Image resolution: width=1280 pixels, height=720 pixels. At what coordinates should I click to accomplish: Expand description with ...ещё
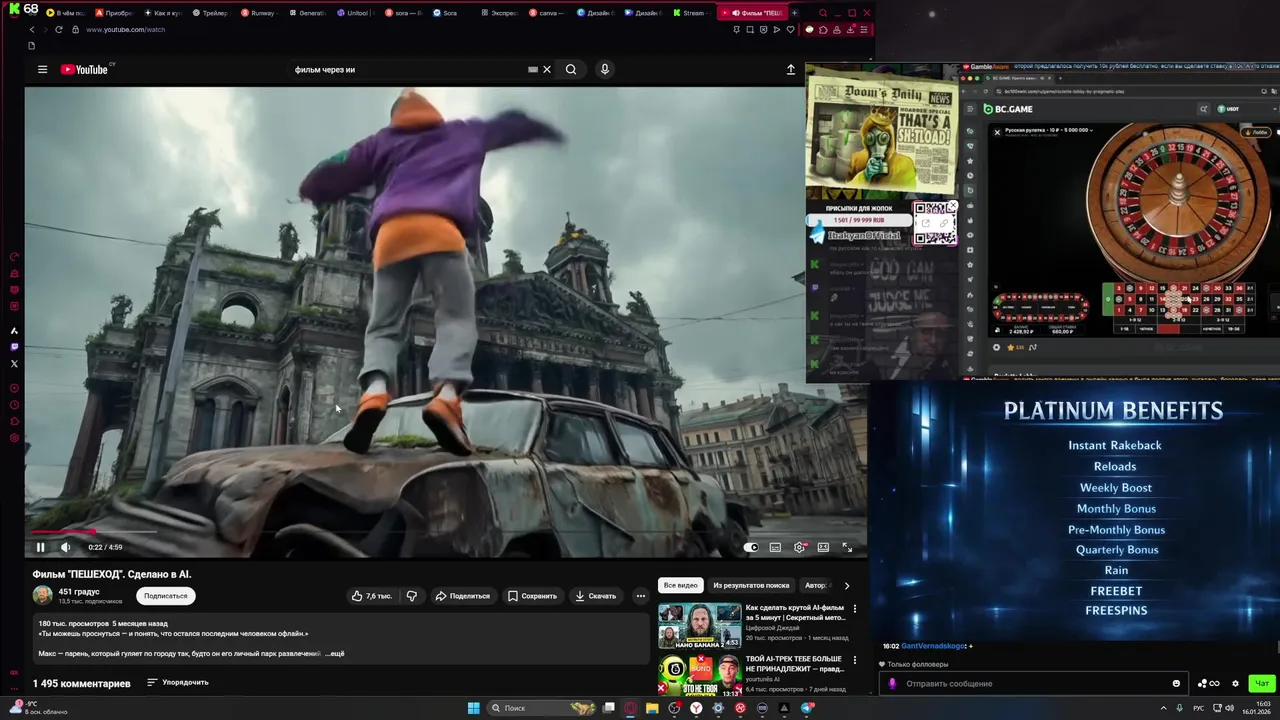(x=334, y=653)
